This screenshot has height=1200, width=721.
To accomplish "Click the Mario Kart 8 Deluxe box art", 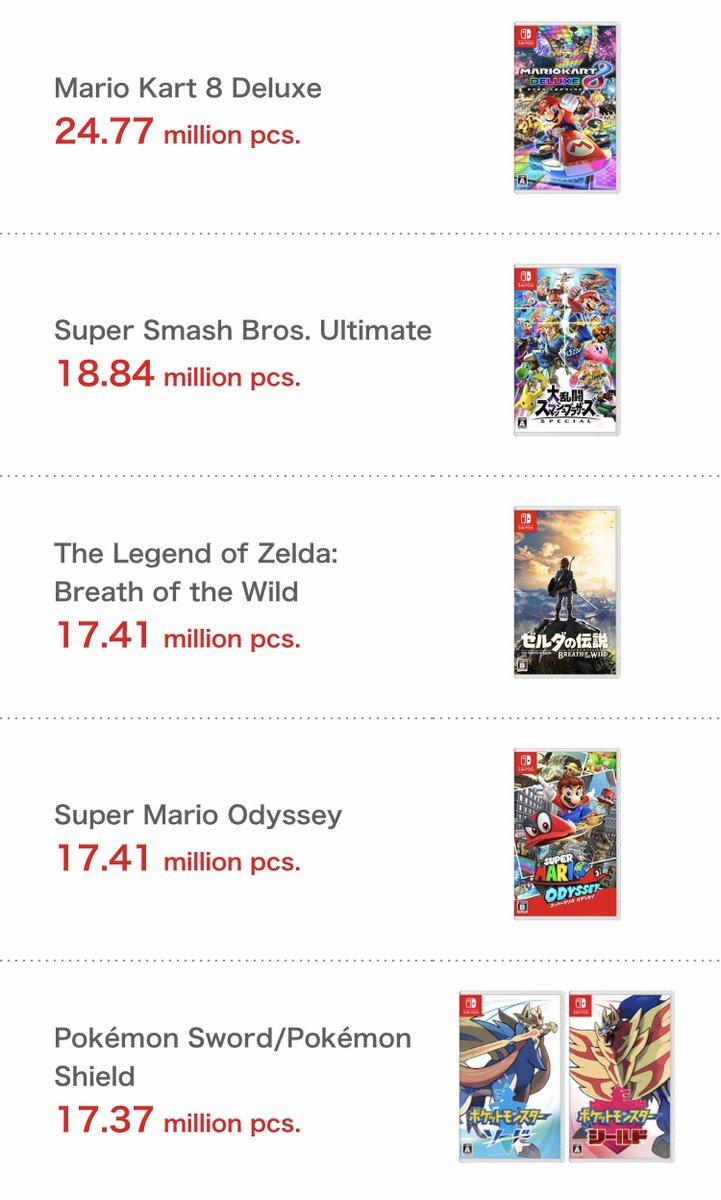I will point(566,108).
